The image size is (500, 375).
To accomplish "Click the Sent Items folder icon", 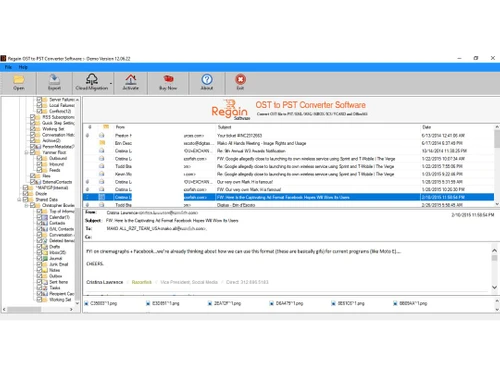I will tap(45, 282).
